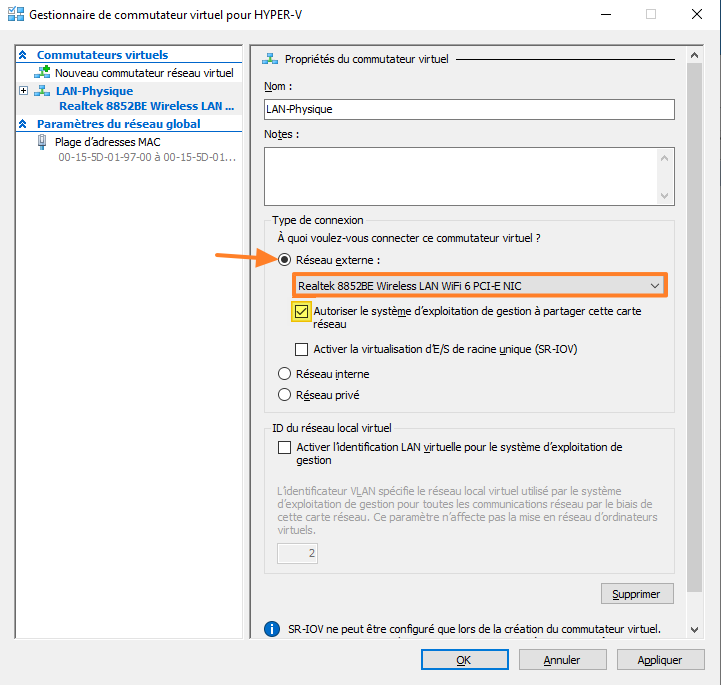Image resolution: width=721 pixels, height=685 pixels.
Task: Select Plage d'adresses MAC tree item
Action: (x=107, y=142)
